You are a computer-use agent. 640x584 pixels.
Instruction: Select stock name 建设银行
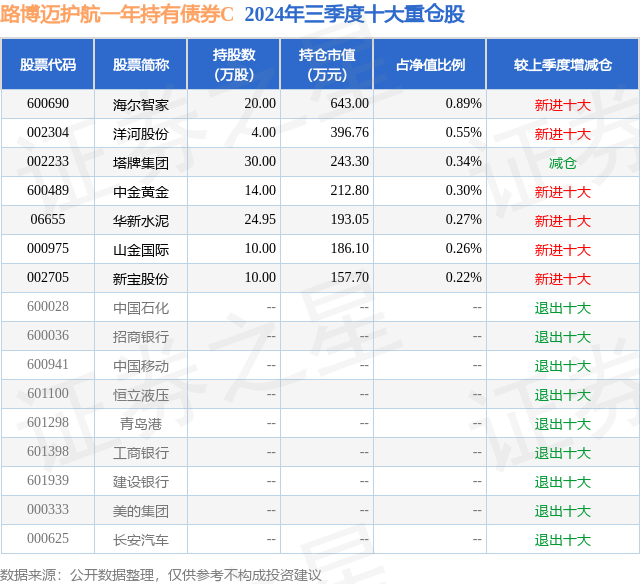[x=141, y=482]
